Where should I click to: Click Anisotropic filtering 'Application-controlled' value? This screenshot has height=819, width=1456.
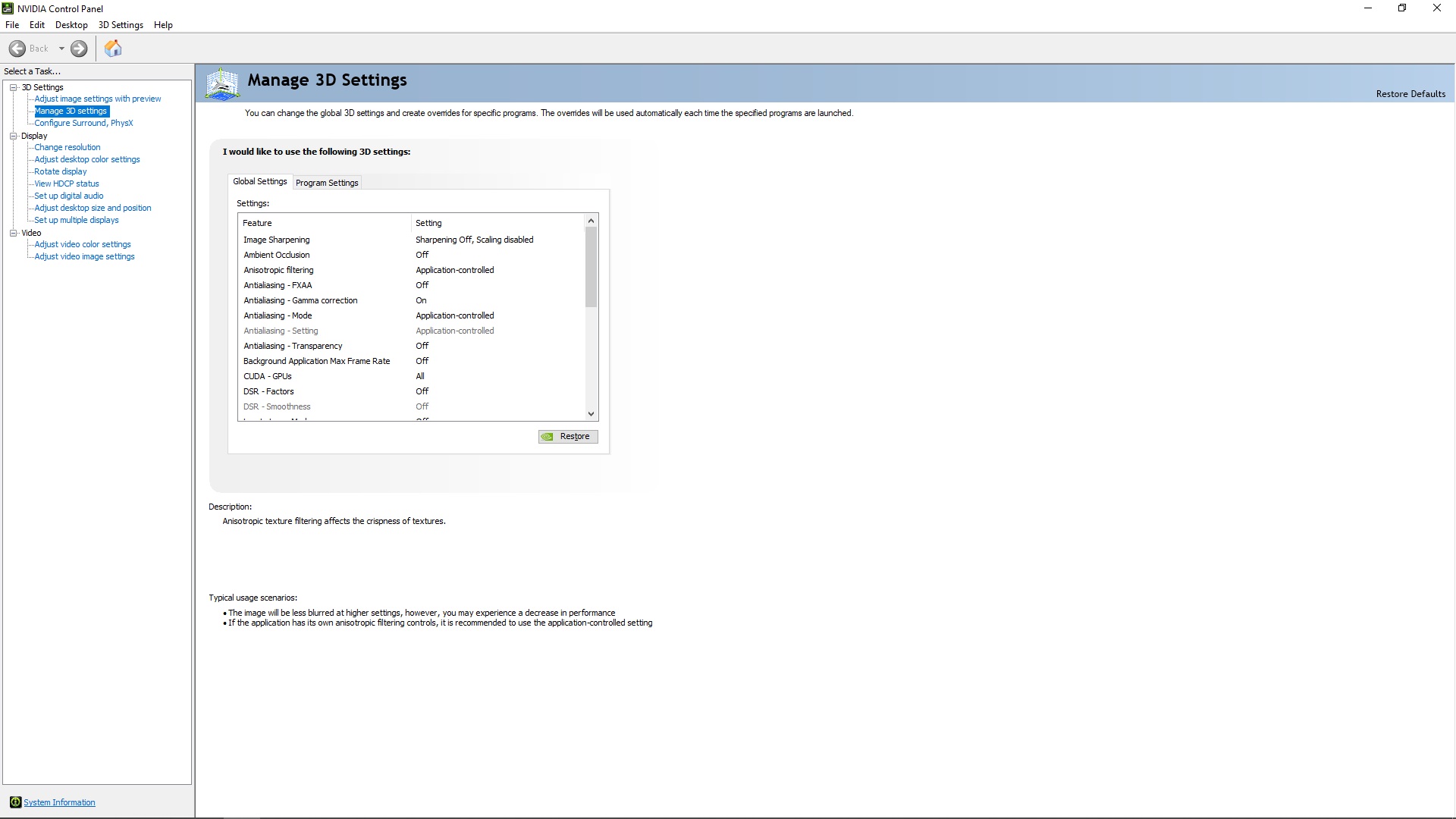[x=455, y=270]
